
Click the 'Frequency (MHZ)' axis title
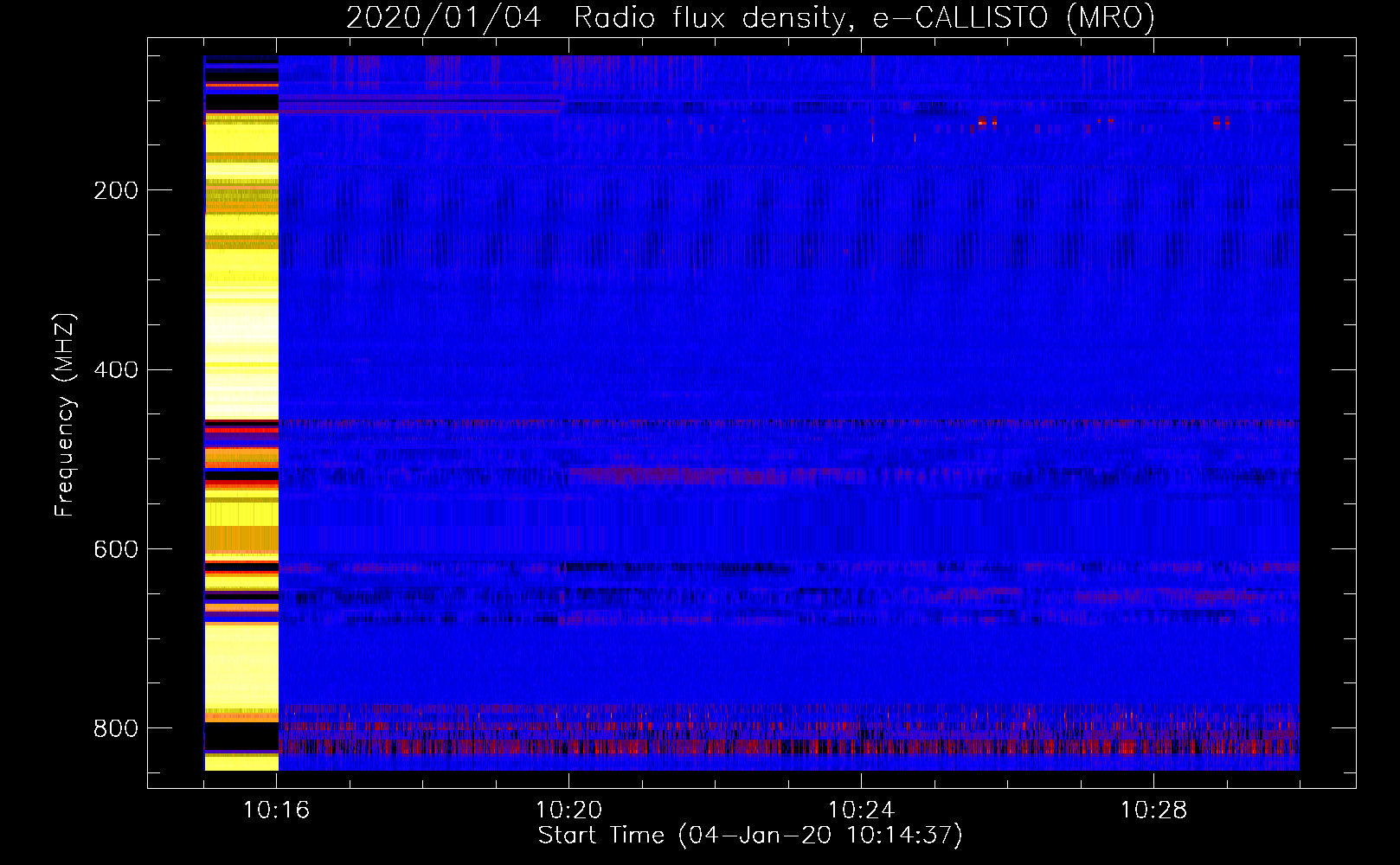(x=65, y=414)
